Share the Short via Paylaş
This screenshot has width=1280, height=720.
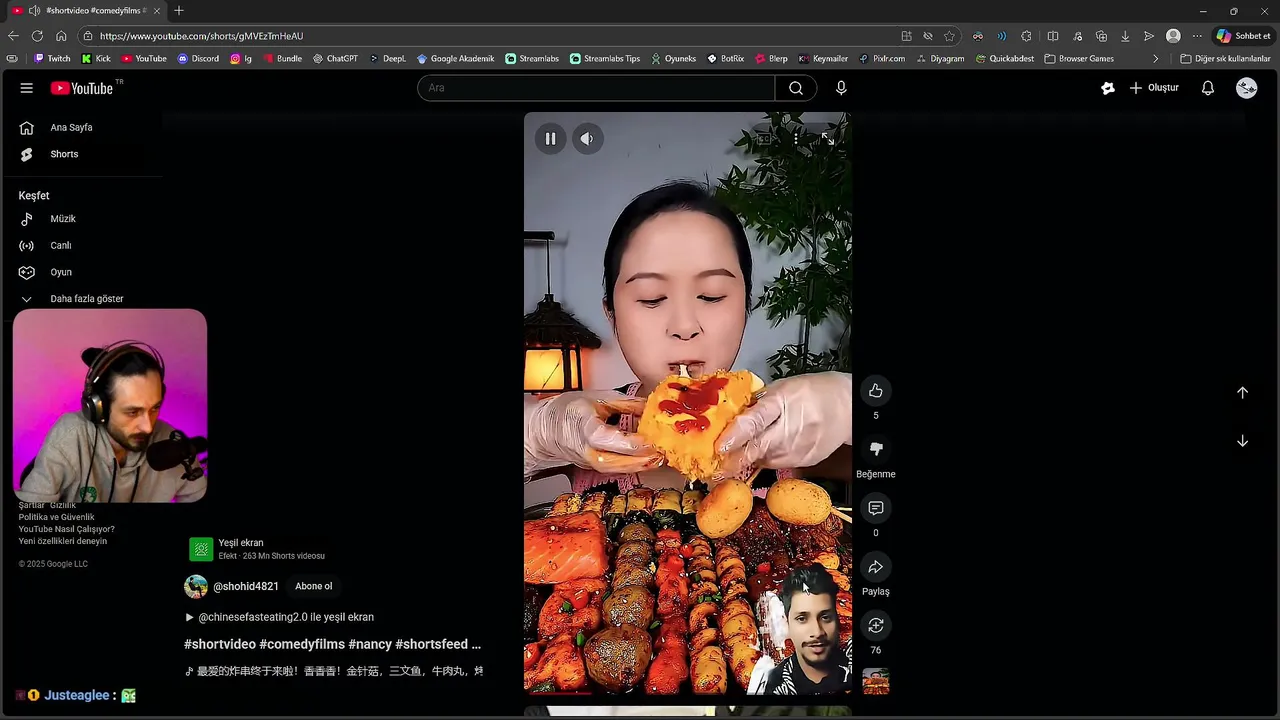tap(876, 567)
